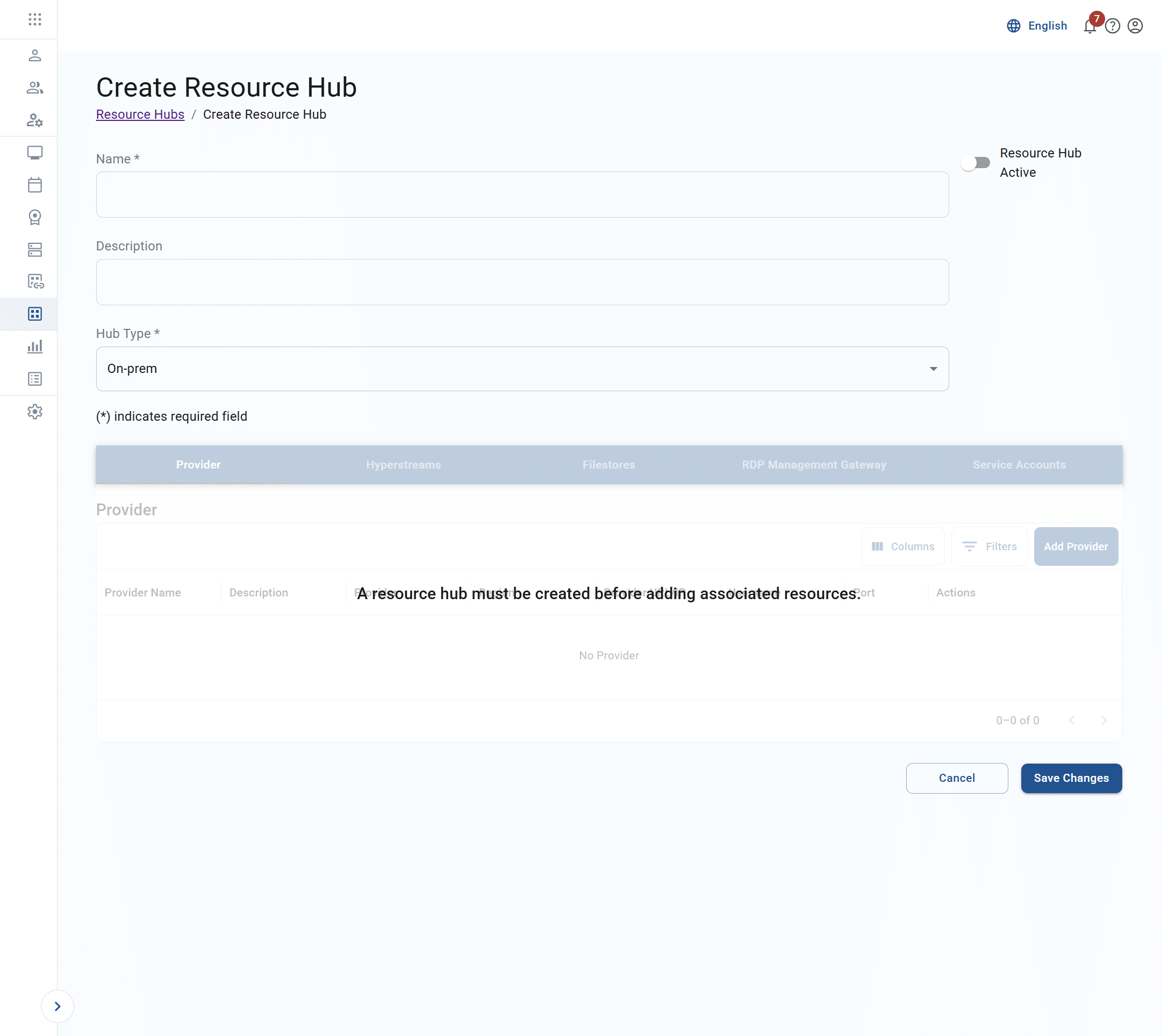1161x1036 pixels.
Task: Open the user roles settings icon
Action: pyautogui.click(x=35, y=120)
